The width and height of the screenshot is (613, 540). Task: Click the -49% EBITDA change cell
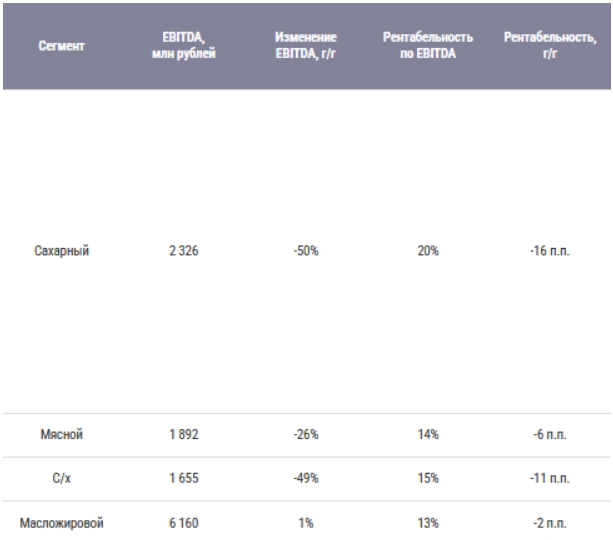pos(306,479)
